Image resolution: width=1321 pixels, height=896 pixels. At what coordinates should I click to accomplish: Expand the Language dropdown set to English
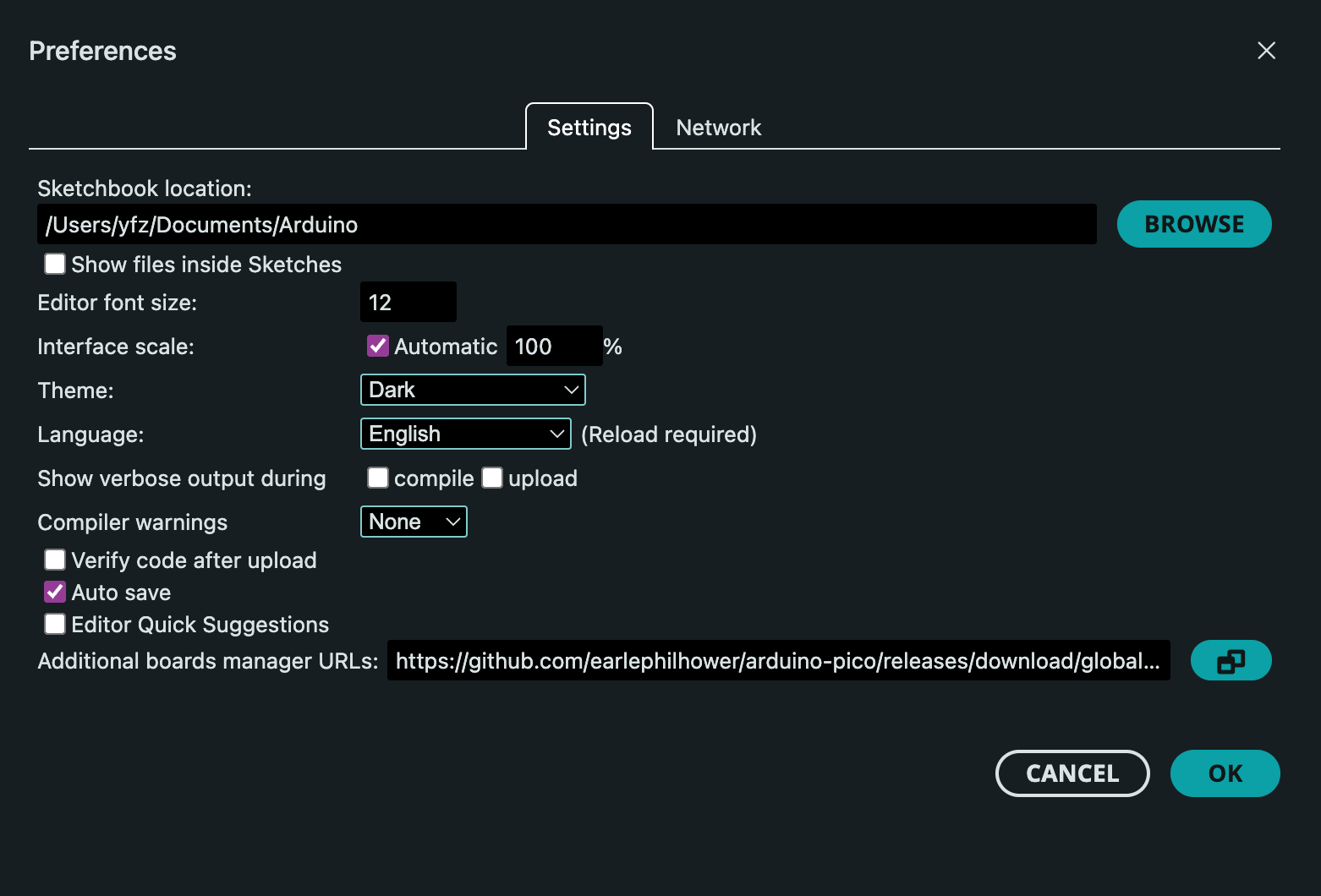[465, 434]
